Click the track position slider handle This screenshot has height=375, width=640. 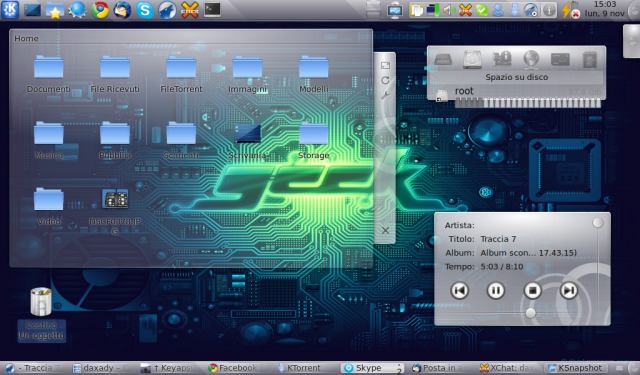[530, 313]
